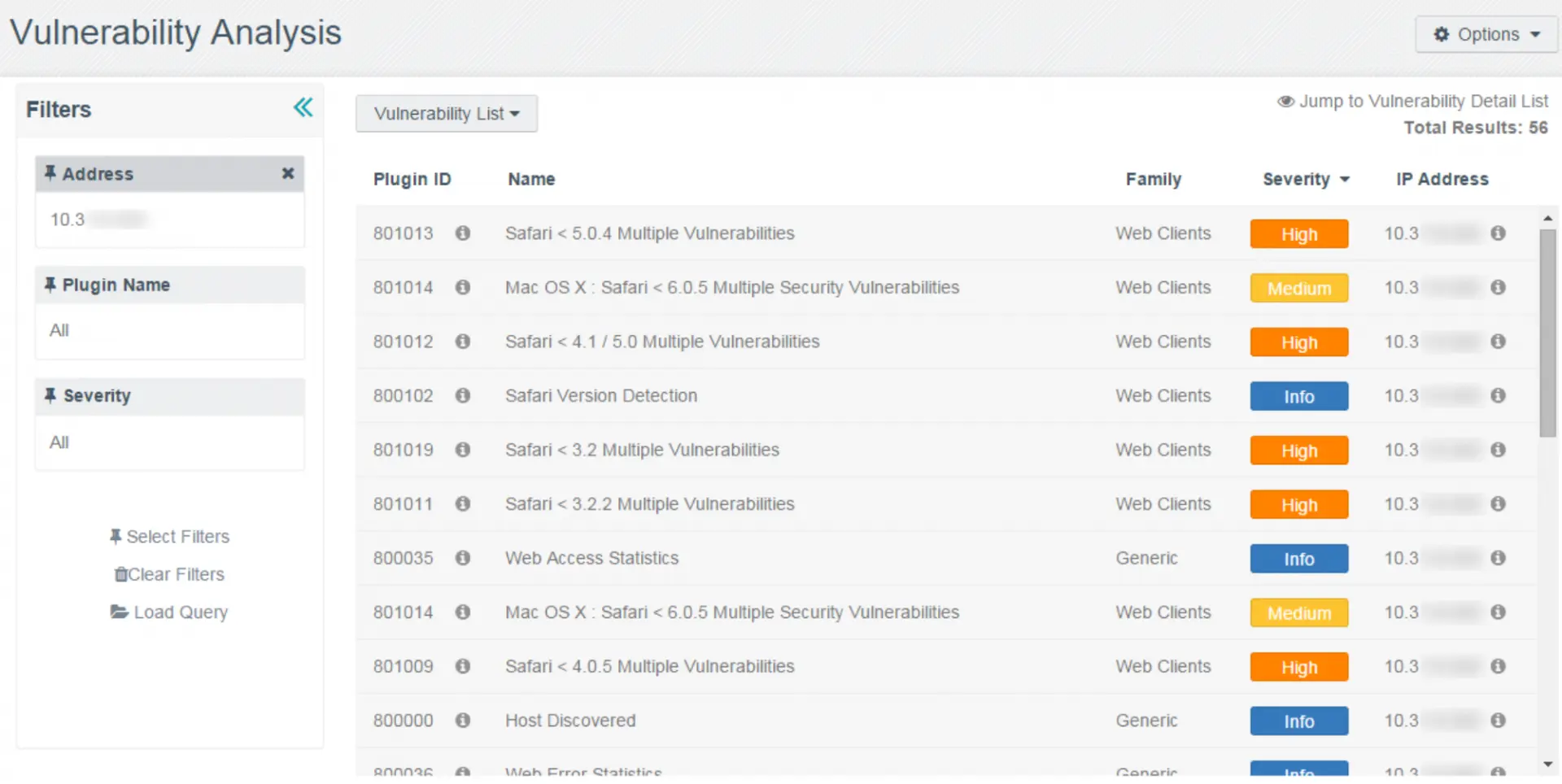Click the scroll down arrow of results list
The height and width of the screenshot is (784, 1562).
click(x=1547, y=764)
